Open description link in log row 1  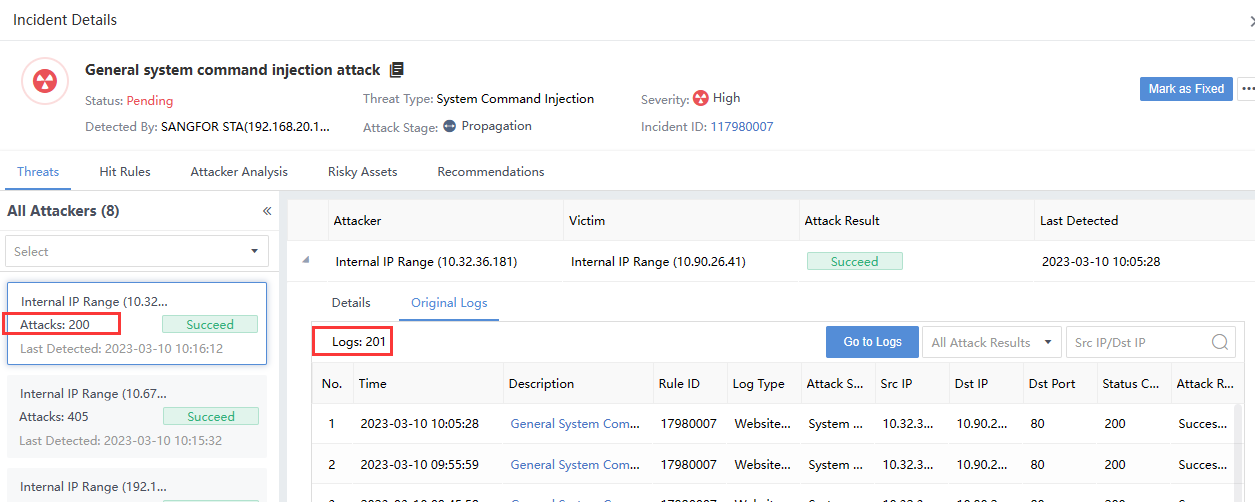click(574, 424)
